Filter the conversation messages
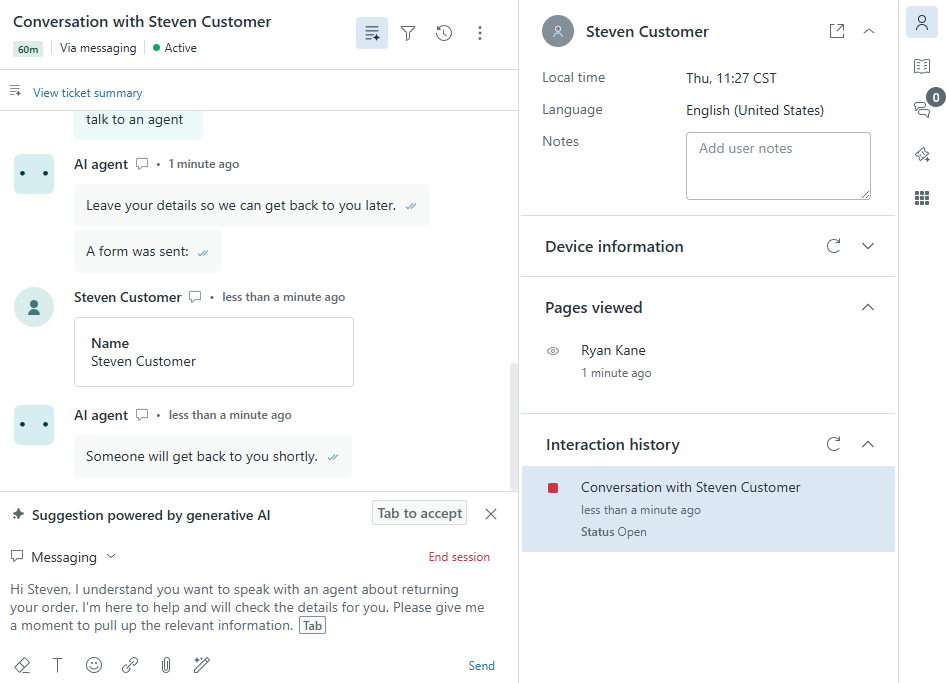 click(x=408, y=32)
